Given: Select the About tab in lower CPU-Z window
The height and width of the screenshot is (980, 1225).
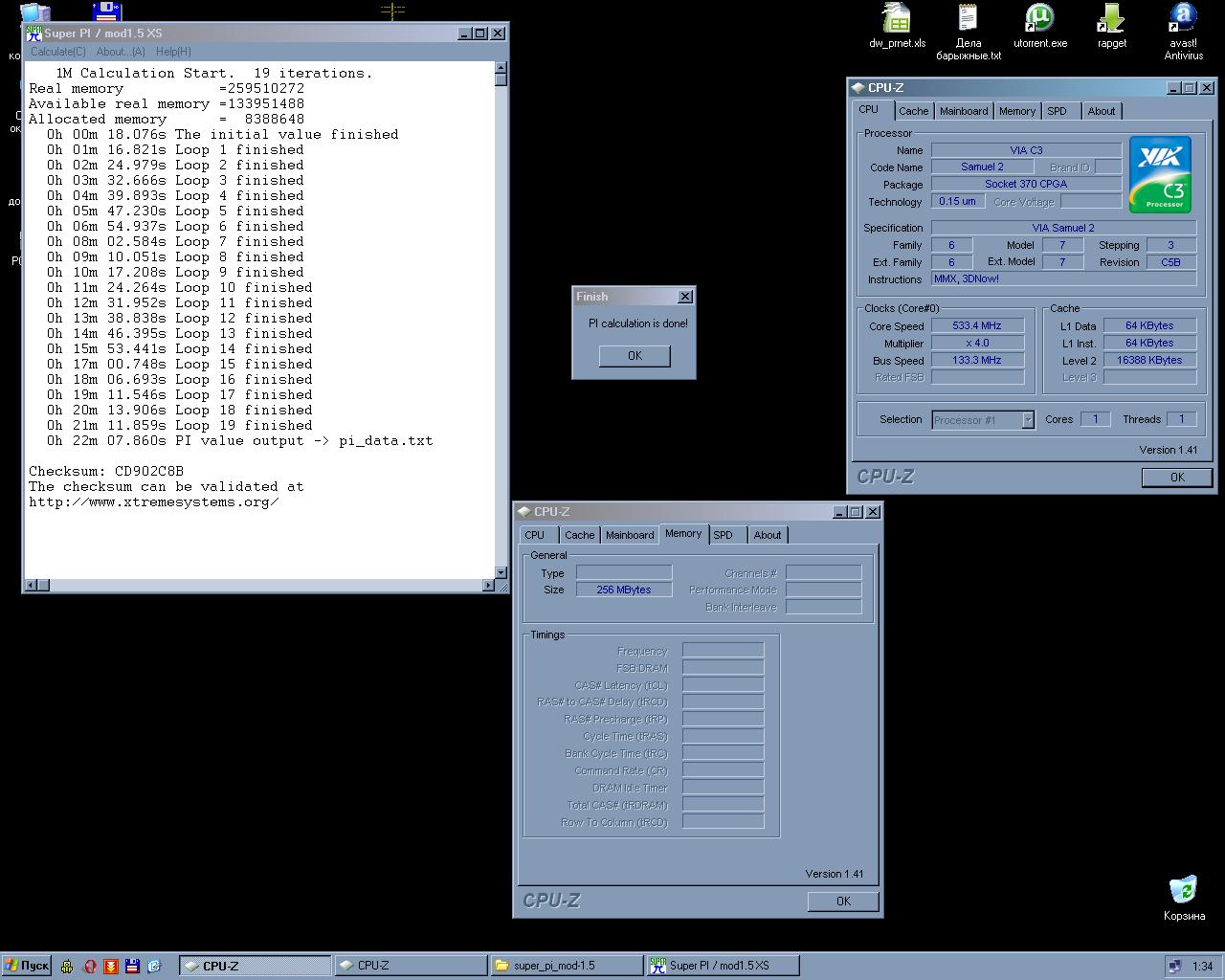Looking at the screenshot, I should (768, 535).
